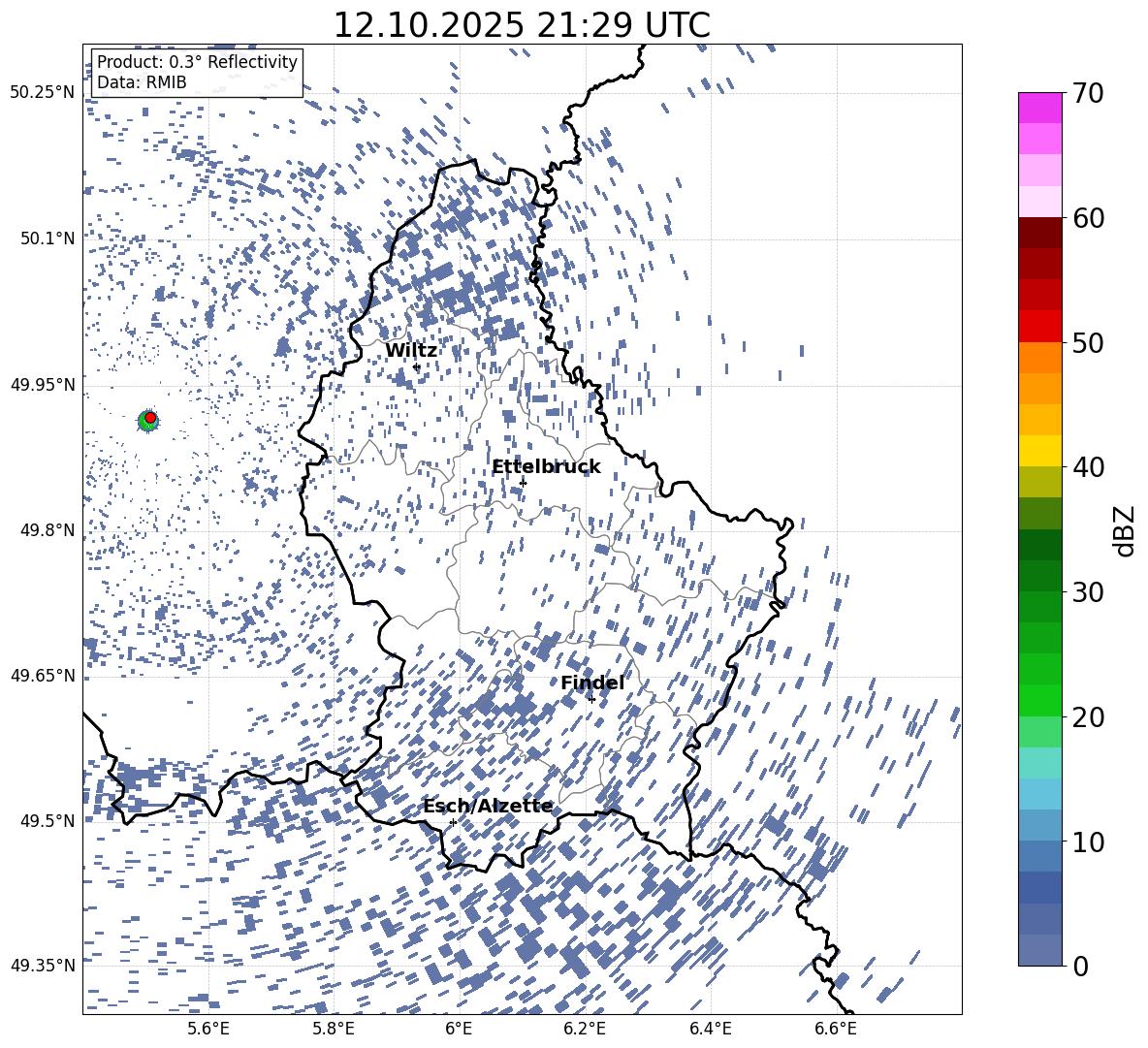1148x1048 pixels.
Task: Click the Findel station cross marker
Action: pos(591,699)
